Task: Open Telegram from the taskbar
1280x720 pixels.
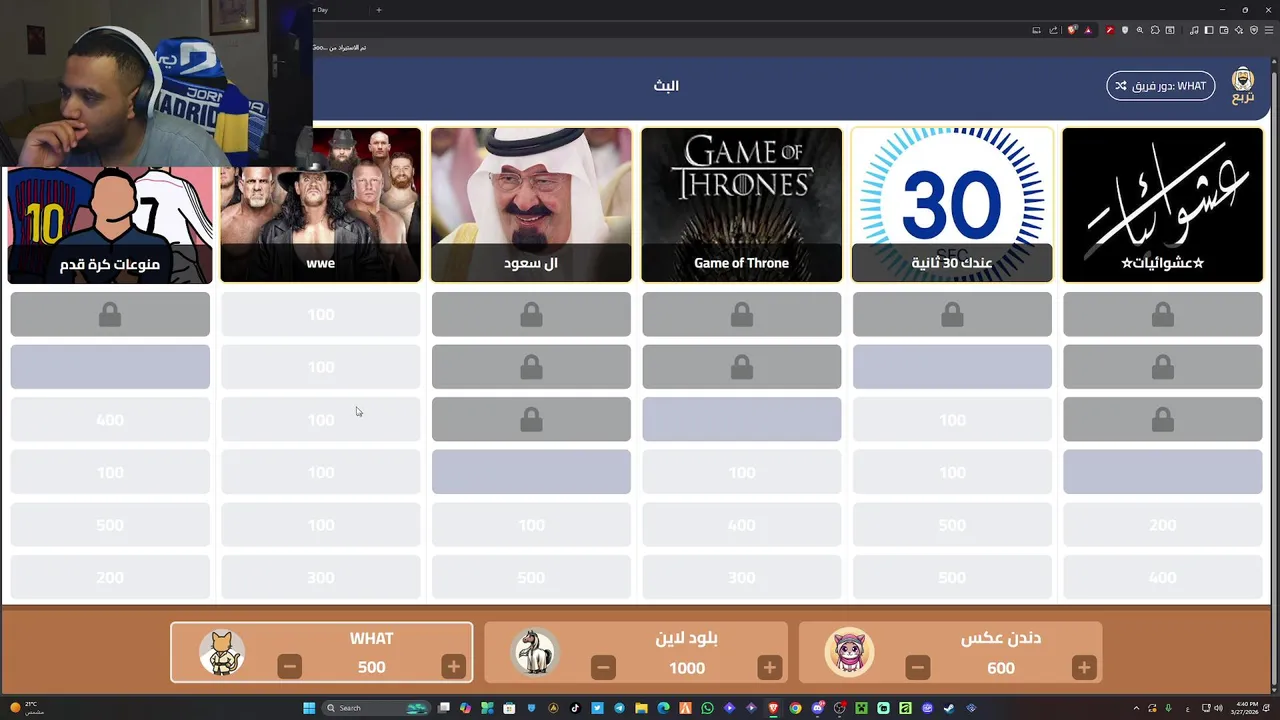Action: 619,708
